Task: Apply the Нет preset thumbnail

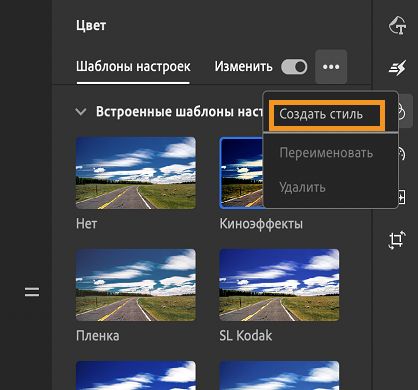Action: point(136,173)
